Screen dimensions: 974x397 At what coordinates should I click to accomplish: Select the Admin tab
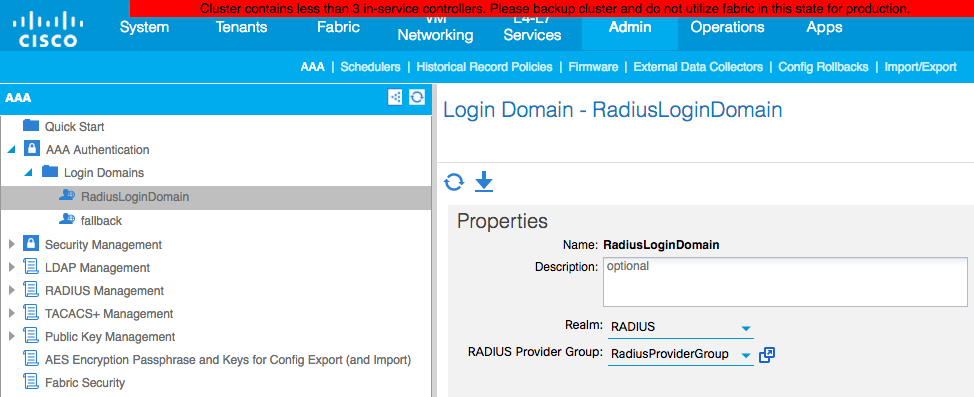click(x=630, y=27)
